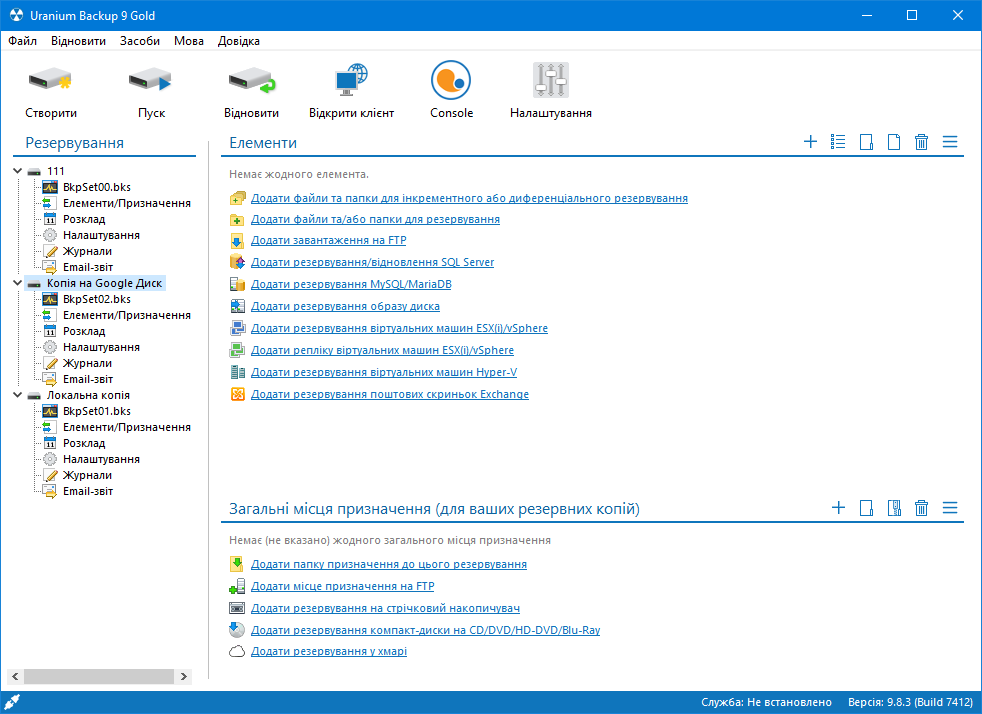Image resolution: width=982 pixels, height=714 pixels.
Task: Select Email-звіт under 111 backup
Action: (x=88, y=267)
